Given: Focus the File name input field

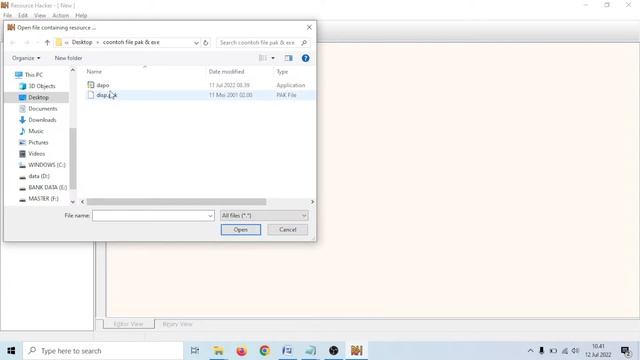Looking at the screenshot, I should pos(149,216).
